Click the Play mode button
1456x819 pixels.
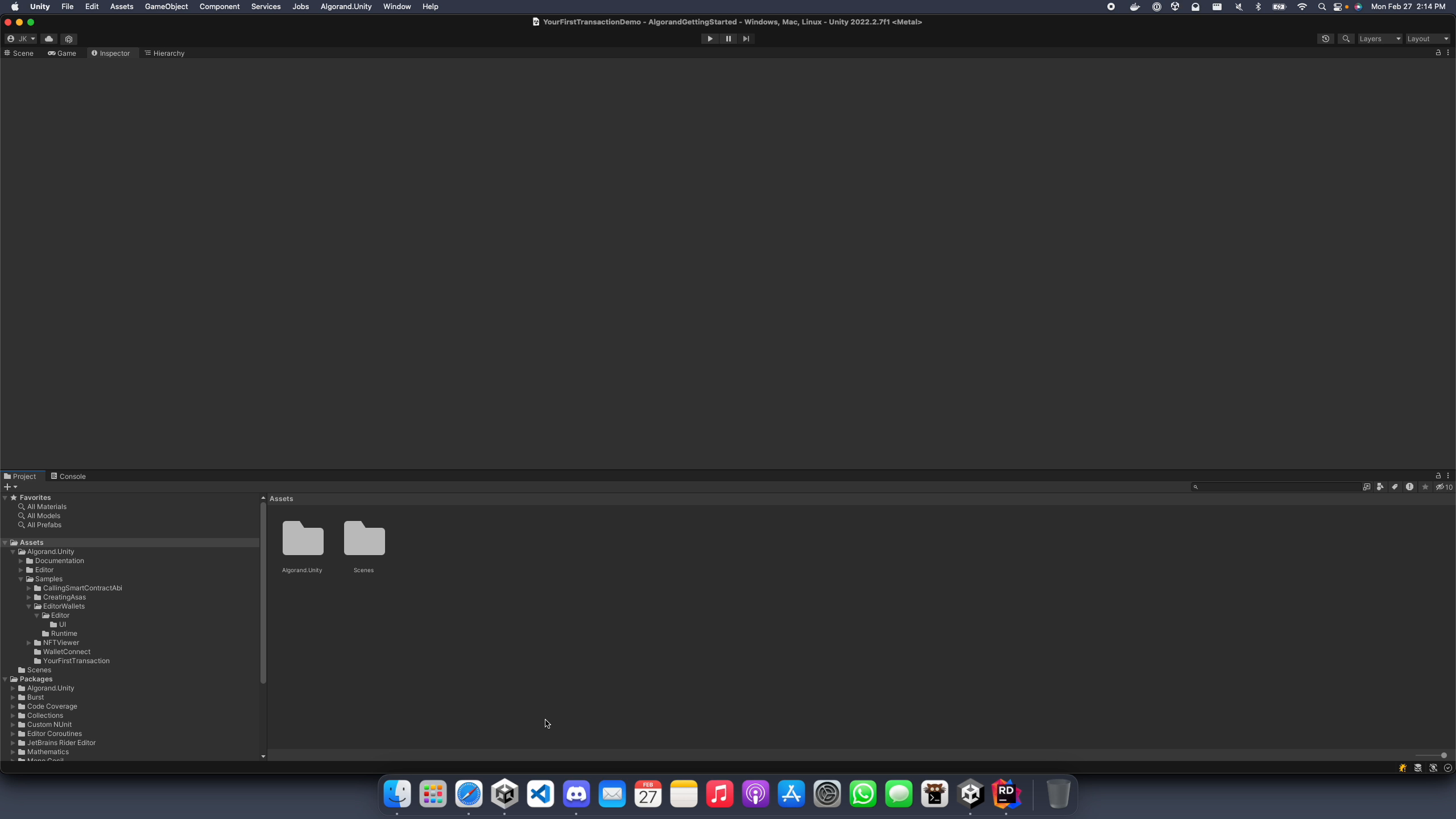coord(710,39)
